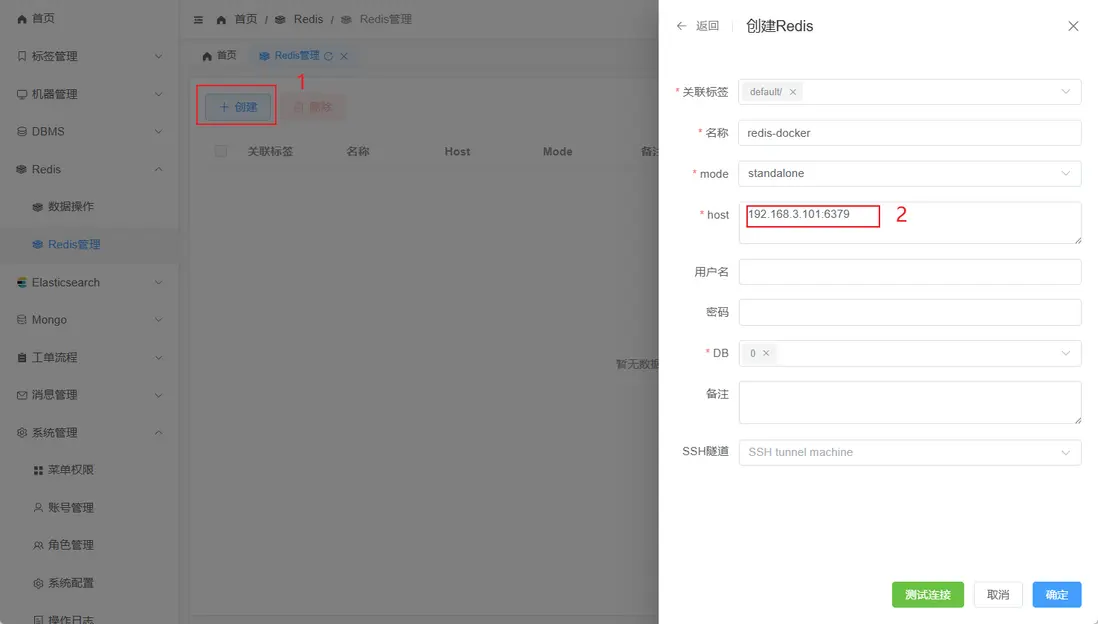Expand the 标签管理 menu chevron
1098x624 pixels.
(x=158, y=56)
